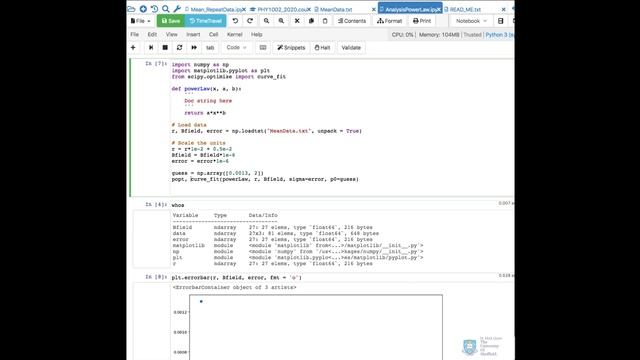This screenshot has height=360, width=640.
Task: Open the File dropdown button
Action: 140,21
